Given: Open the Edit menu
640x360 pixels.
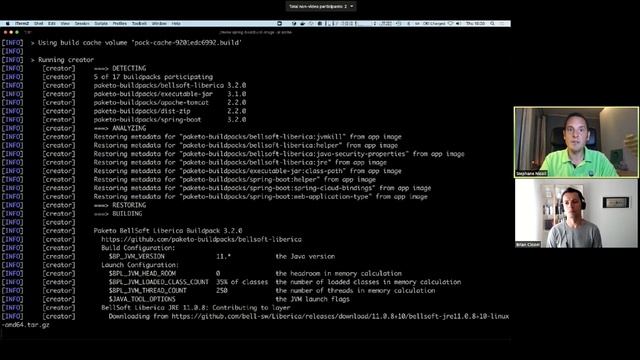Looking at the screenshot, I should [52, 24].
